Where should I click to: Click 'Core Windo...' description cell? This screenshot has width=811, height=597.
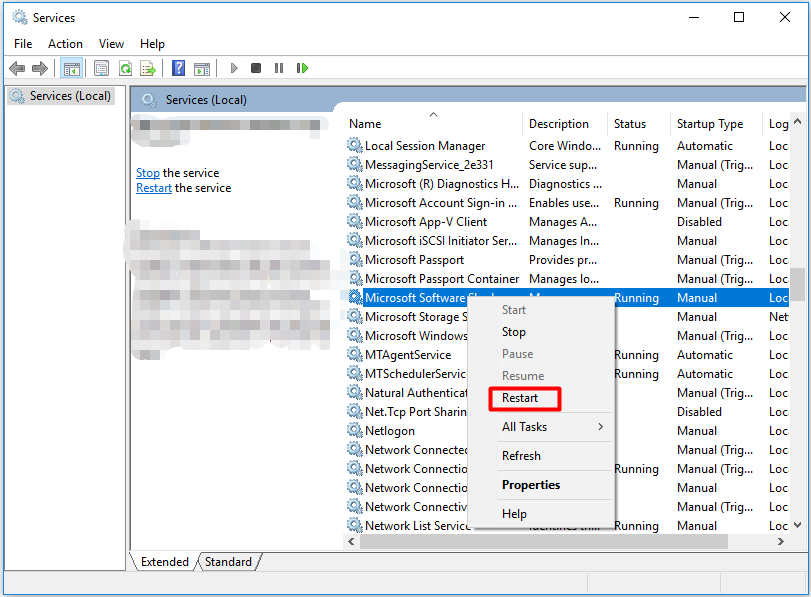coord(564,146)
